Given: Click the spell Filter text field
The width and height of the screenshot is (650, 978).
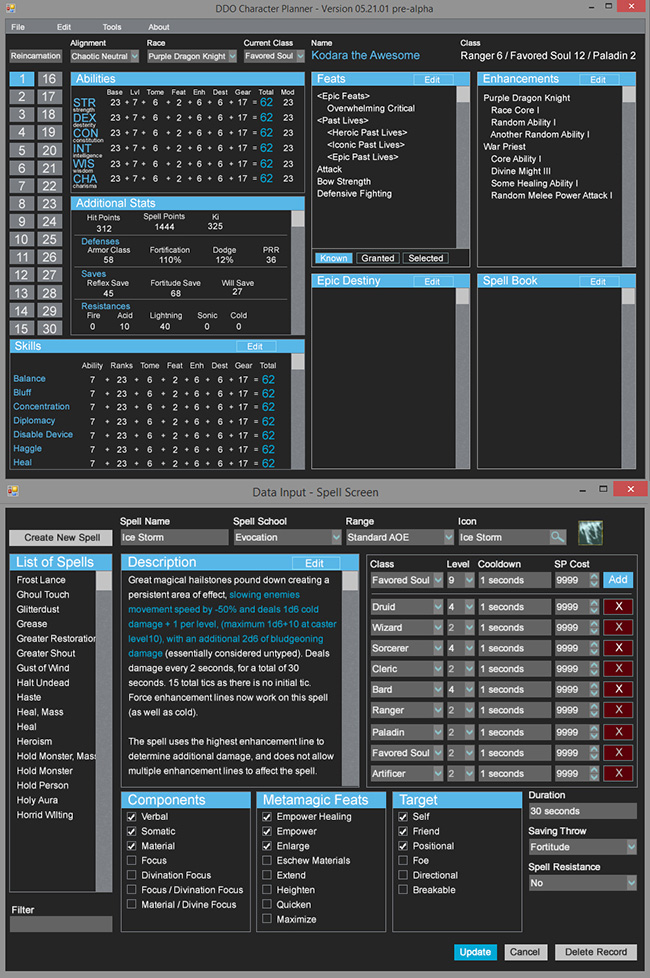Looking at the screenshot, I should [x=61, y=924].
